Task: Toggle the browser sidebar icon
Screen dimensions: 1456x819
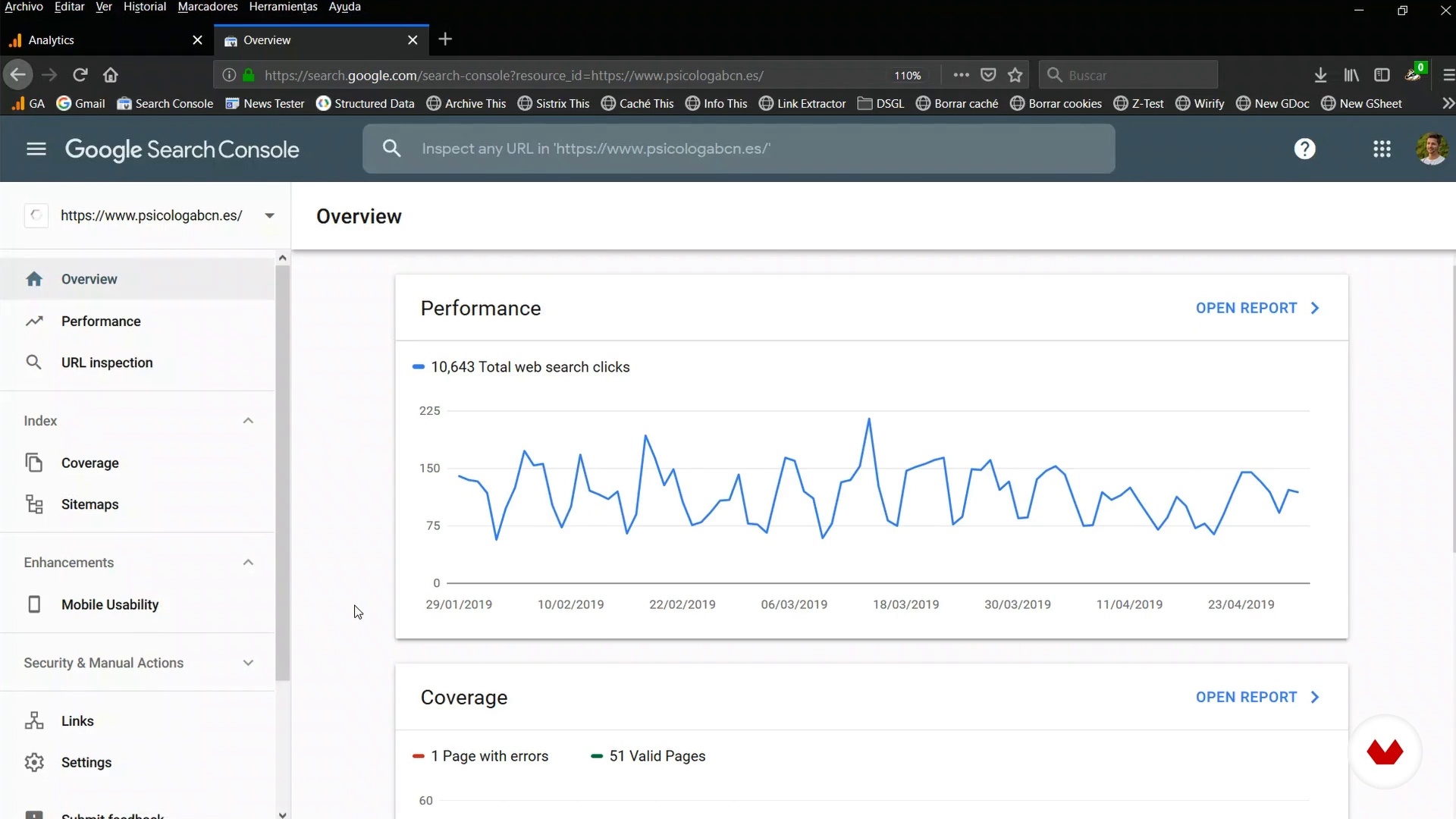Action: pos(1382,75)
